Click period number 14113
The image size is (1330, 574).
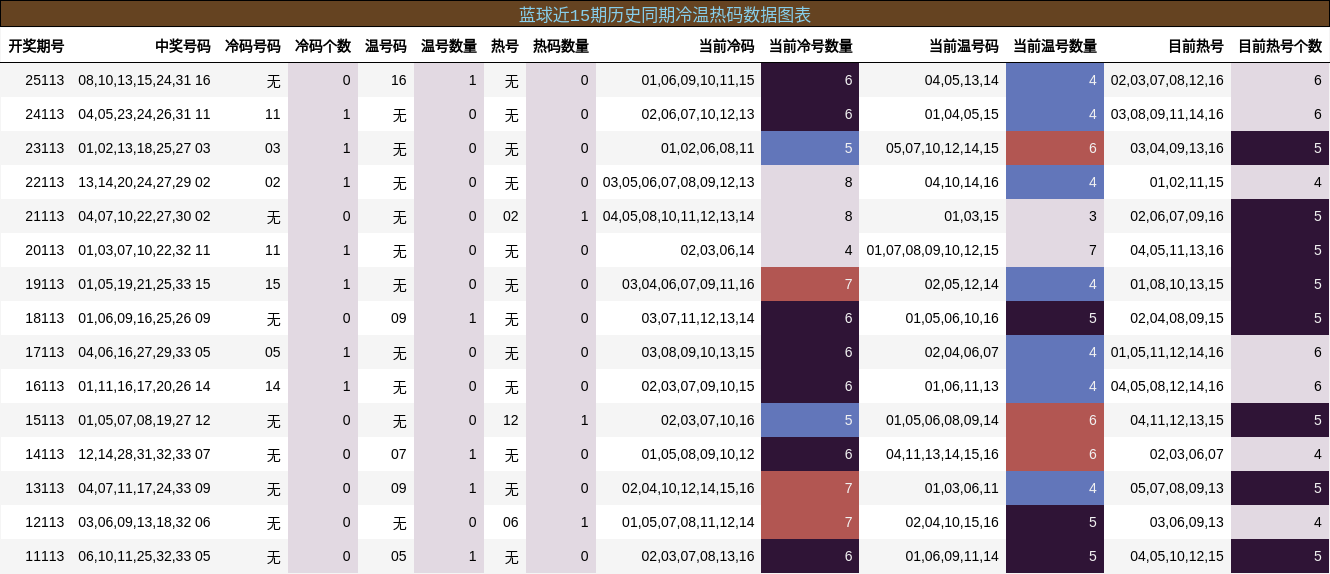(45, 454)
